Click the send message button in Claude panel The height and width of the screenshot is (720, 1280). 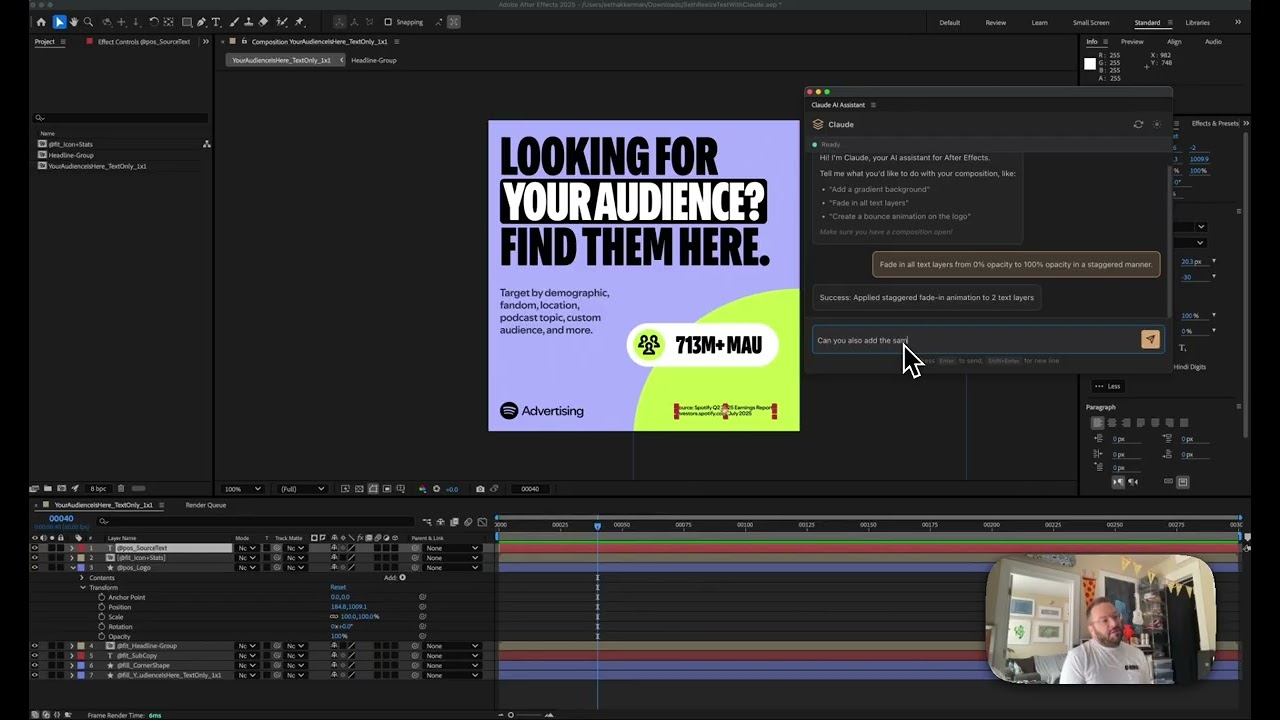click(1150, 340)
